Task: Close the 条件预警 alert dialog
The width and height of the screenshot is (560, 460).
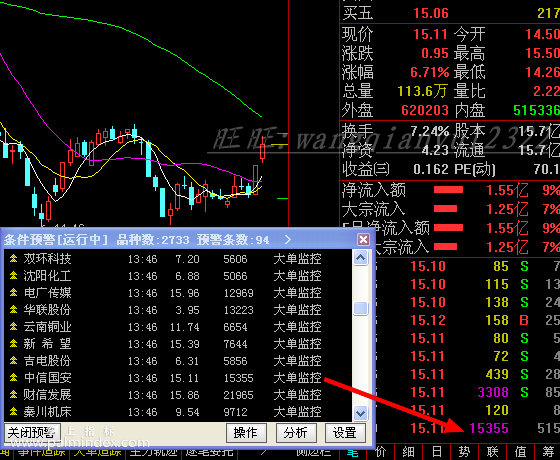Action: point(363,239)
